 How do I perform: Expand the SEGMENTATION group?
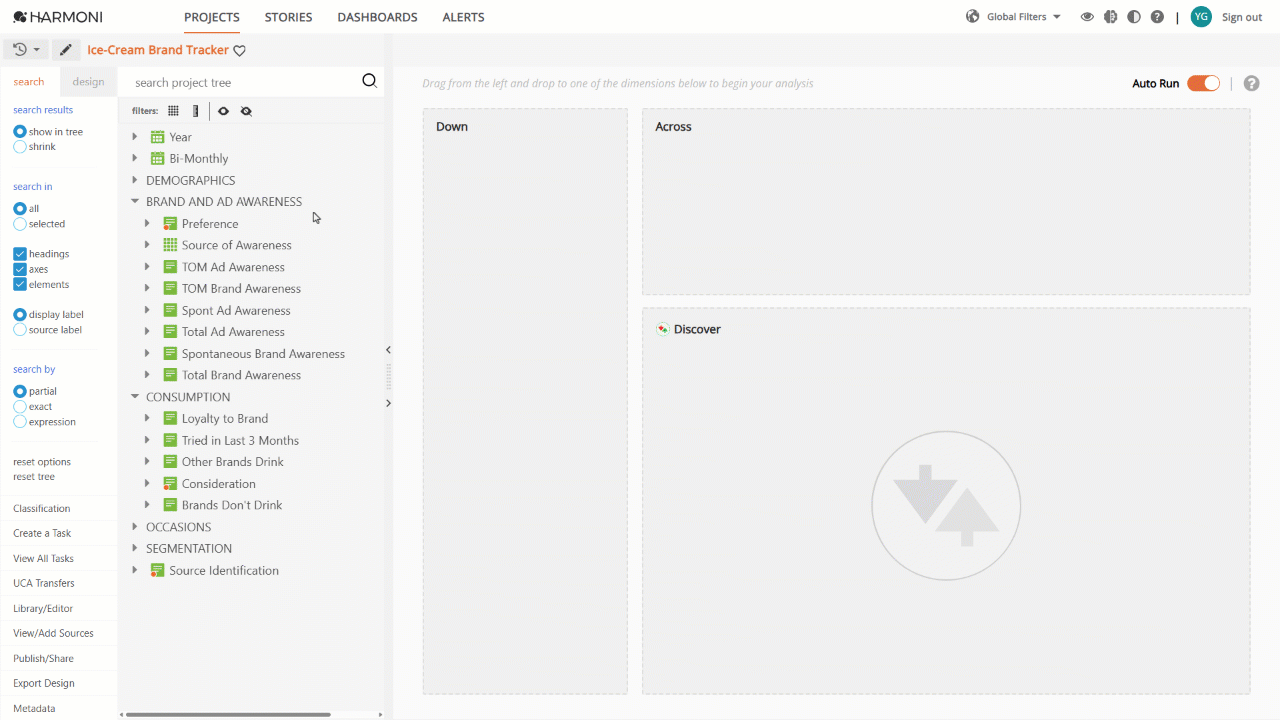135,548
